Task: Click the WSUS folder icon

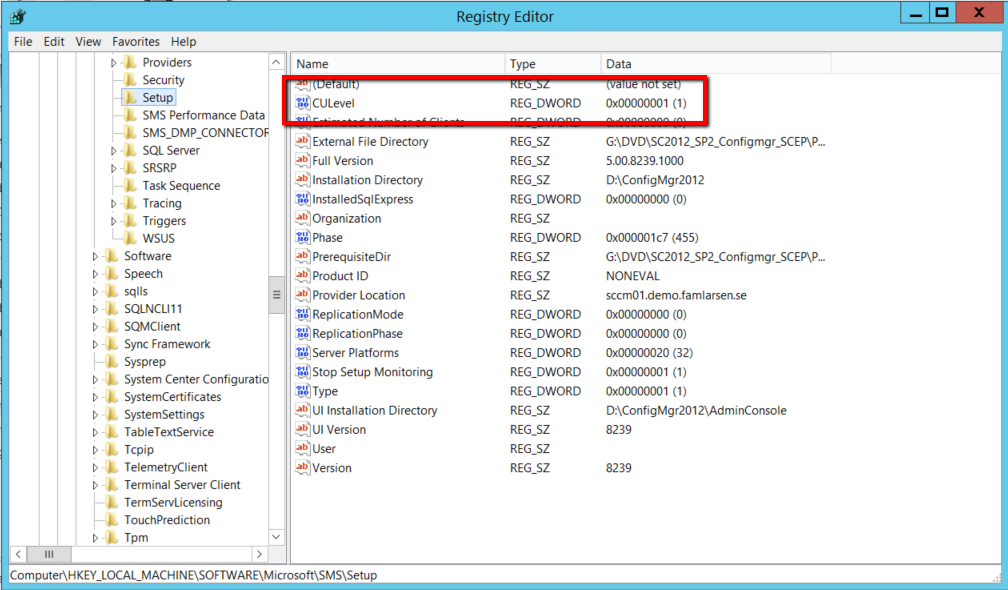Action: click(130, 238)
